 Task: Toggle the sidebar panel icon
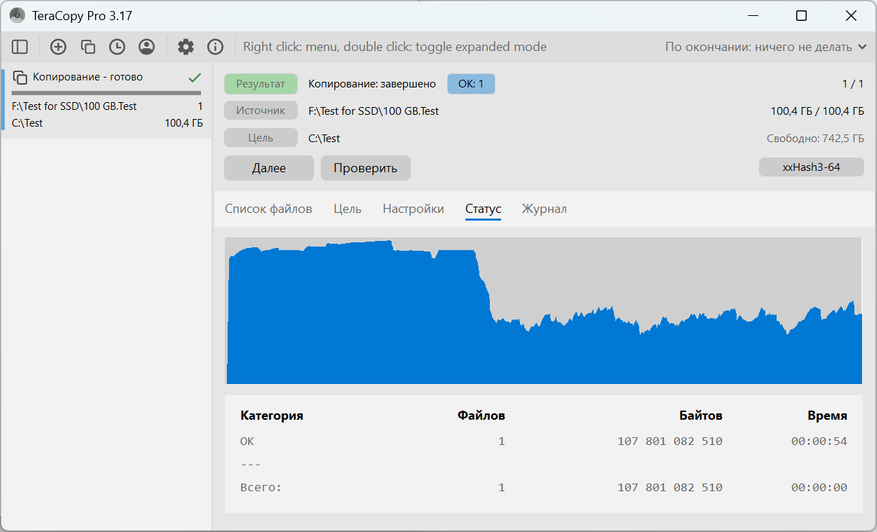[x=20, y=47]
